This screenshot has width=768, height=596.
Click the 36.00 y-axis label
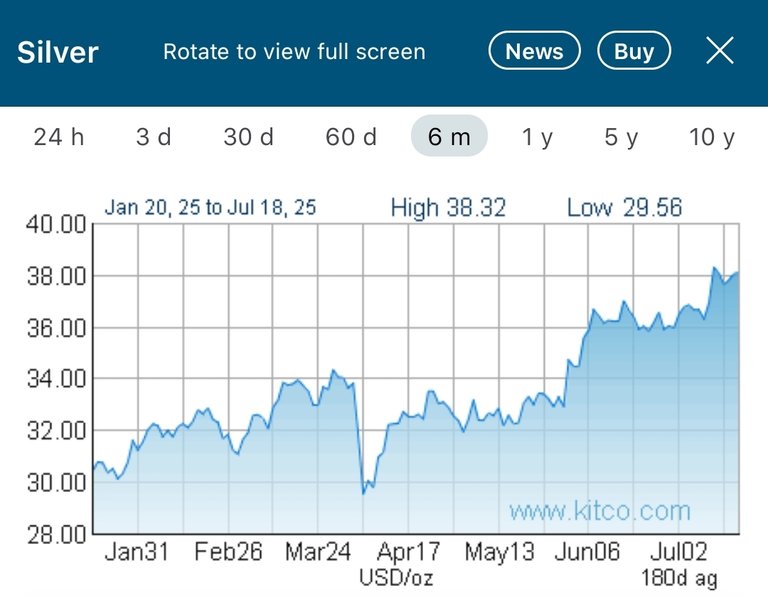click(x=56, y=328)
